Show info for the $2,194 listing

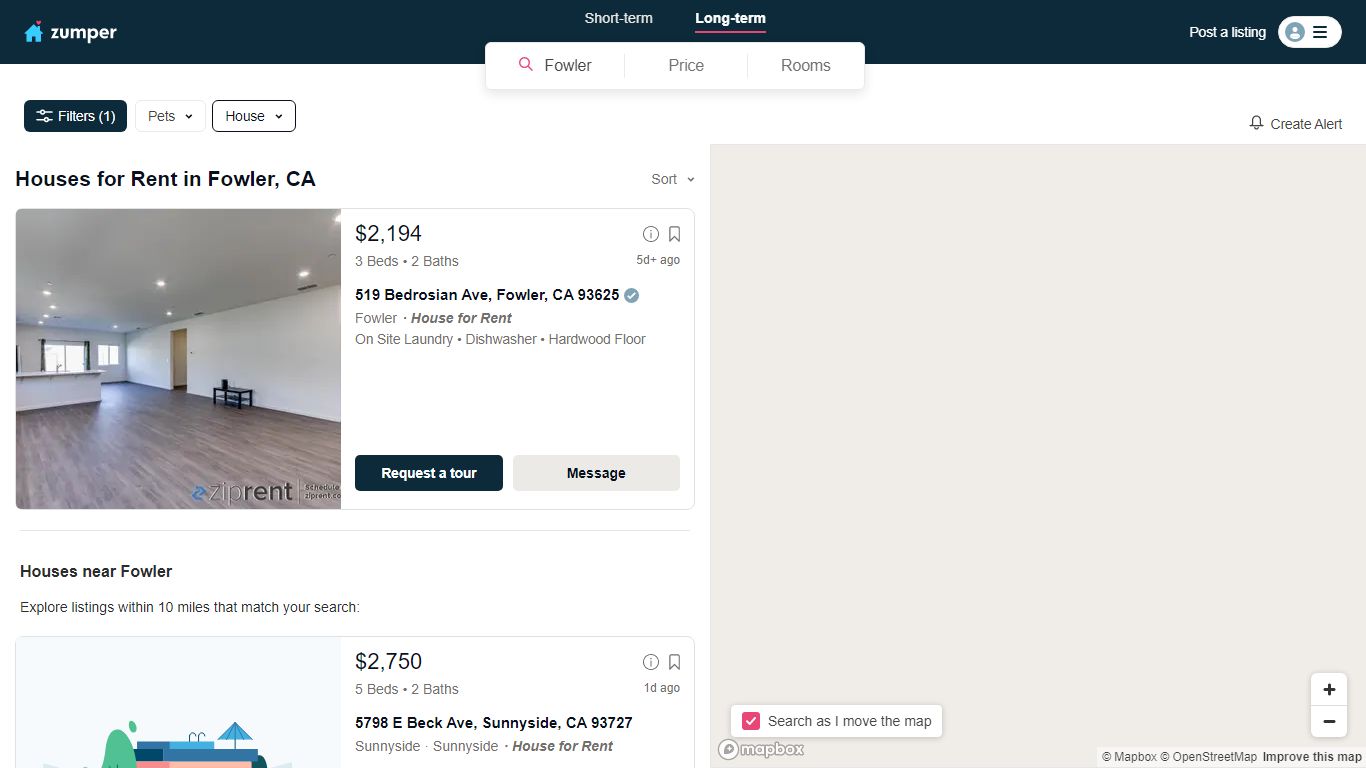coord(651,234)
